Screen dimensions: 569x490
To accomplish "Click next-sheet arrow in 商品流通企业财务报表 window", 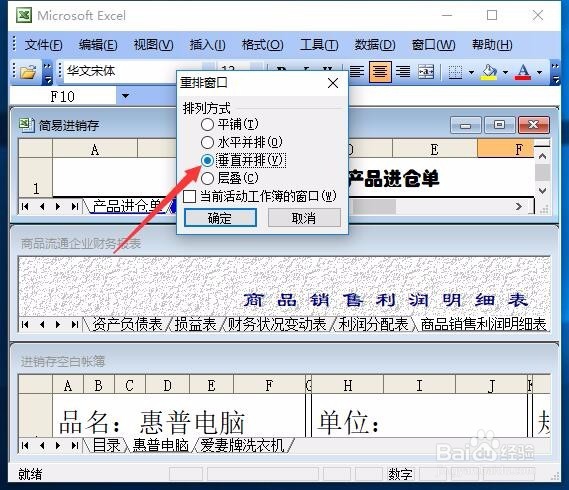I will 58,324.
